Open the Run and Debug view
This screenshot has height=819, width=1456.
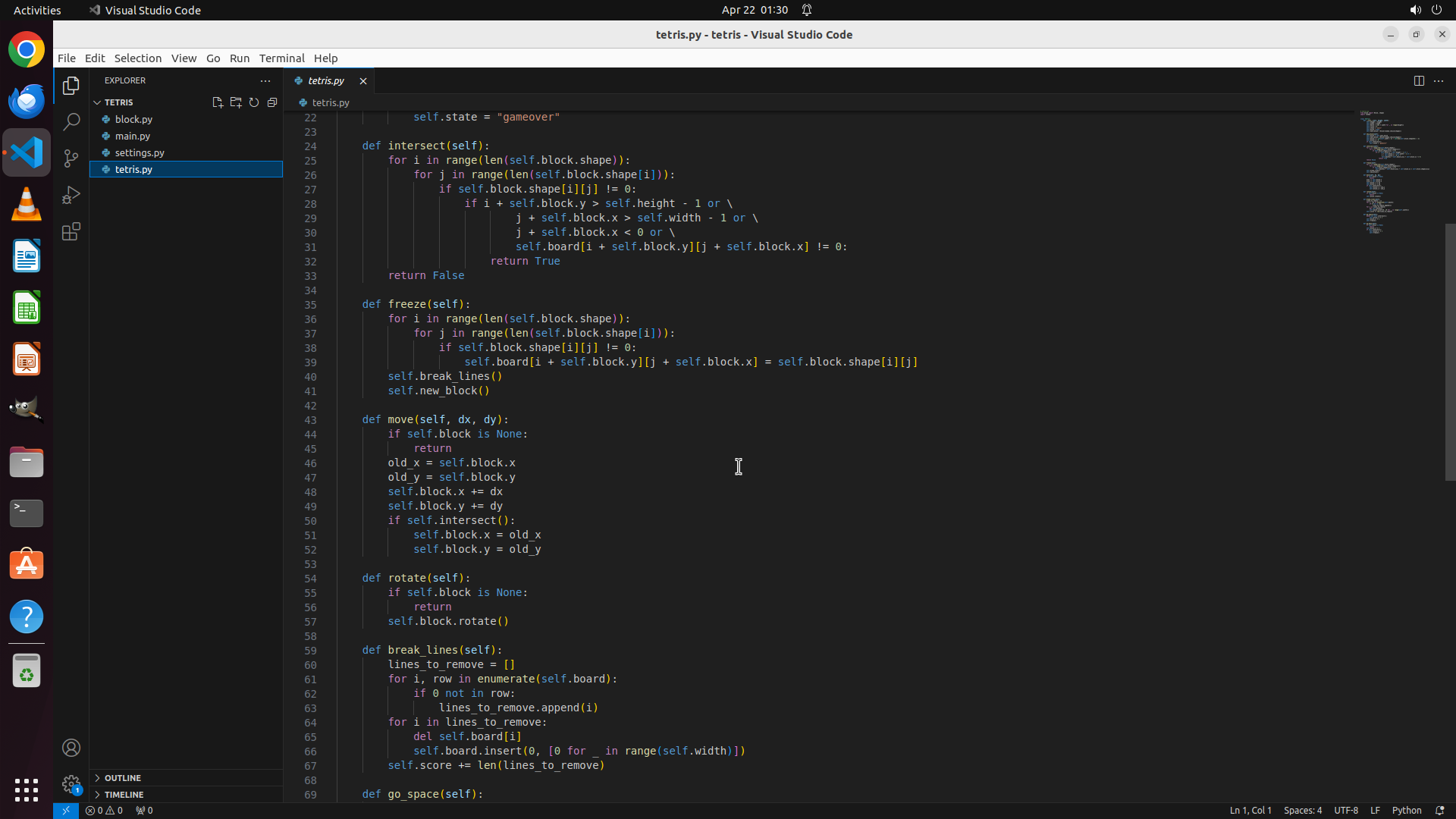click(x=71, y=195)
